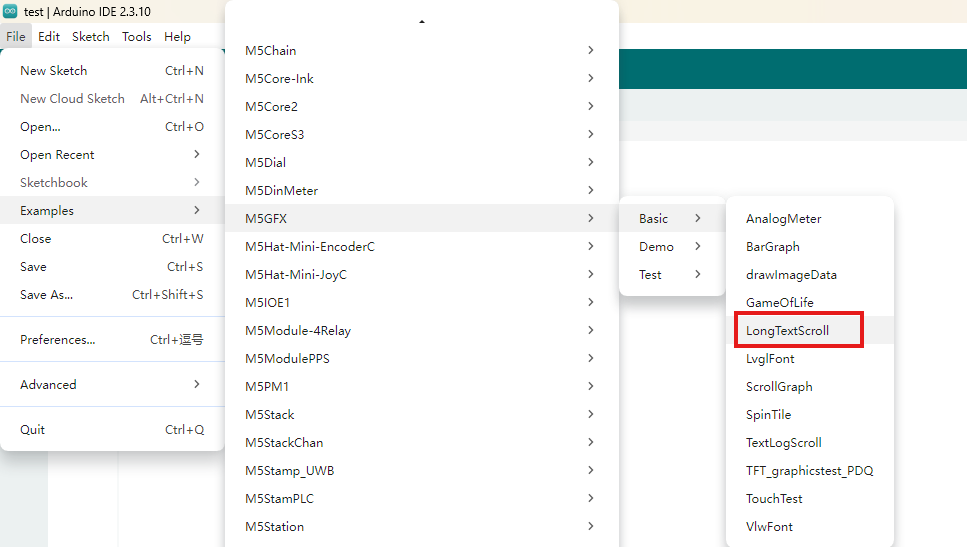Open the TouchTest example

[810, 499]
